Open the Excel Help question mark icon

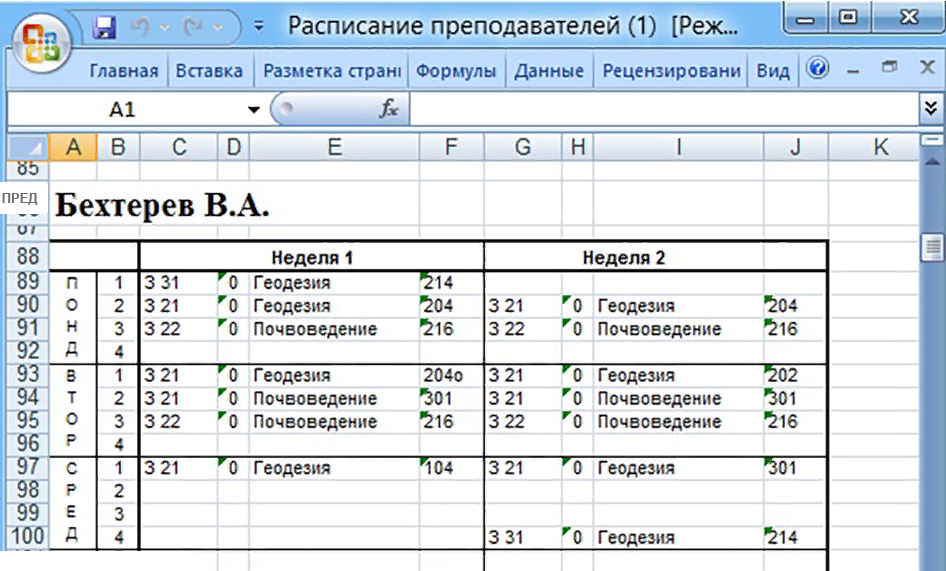coord(817,70)
